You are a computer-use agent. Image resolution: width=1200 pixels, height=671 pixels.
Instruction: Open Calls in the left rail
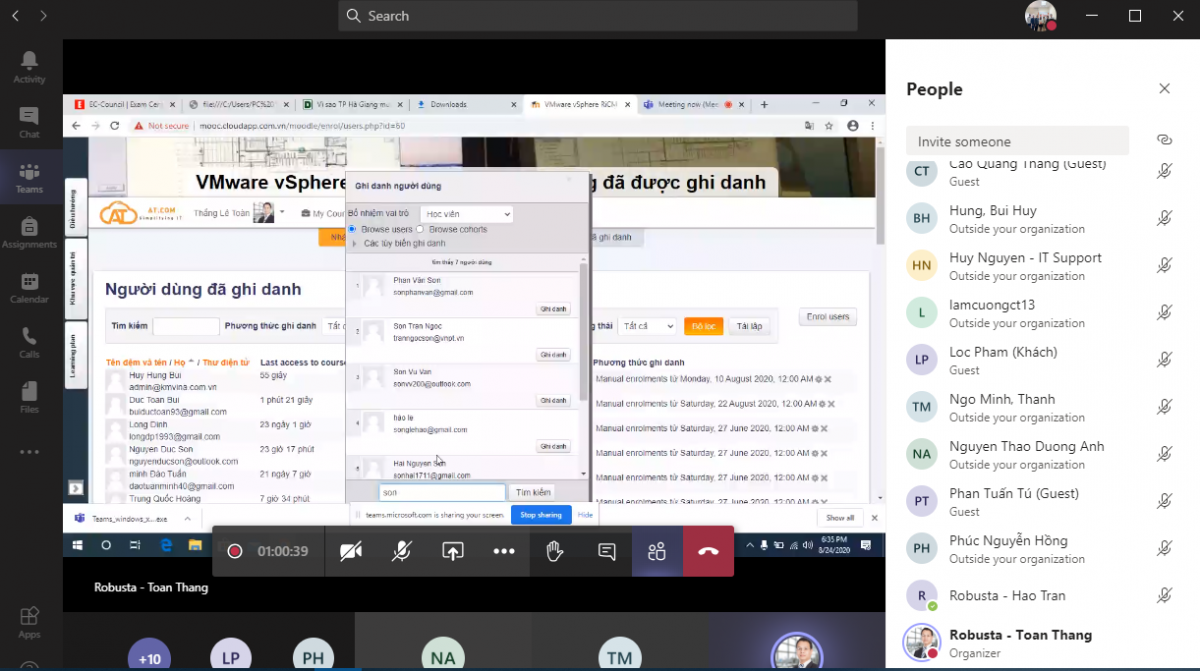pyautogui.click(x=29, y=342)
